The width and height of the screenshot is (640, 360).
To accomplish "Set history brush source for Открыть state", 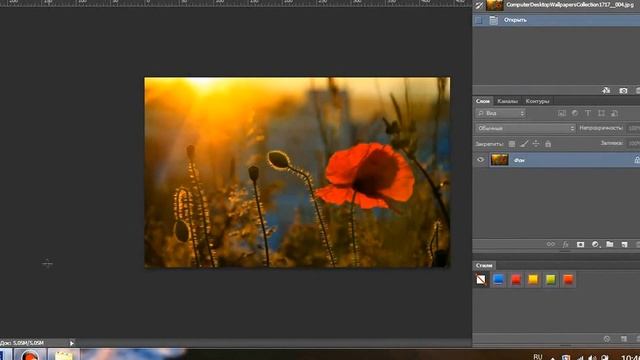I will [479, 20].
